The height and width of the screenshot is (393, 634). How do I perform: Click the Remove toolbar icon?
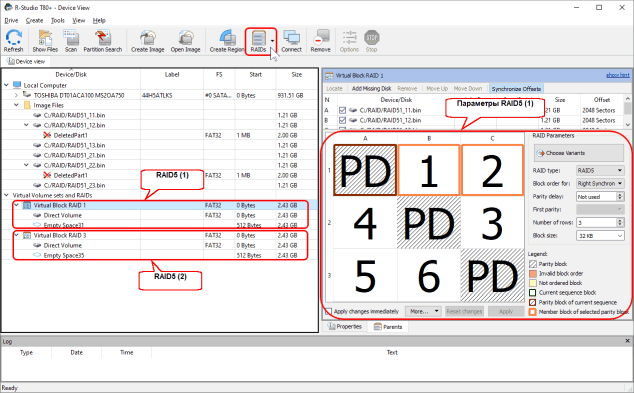(x=321, y=41)
